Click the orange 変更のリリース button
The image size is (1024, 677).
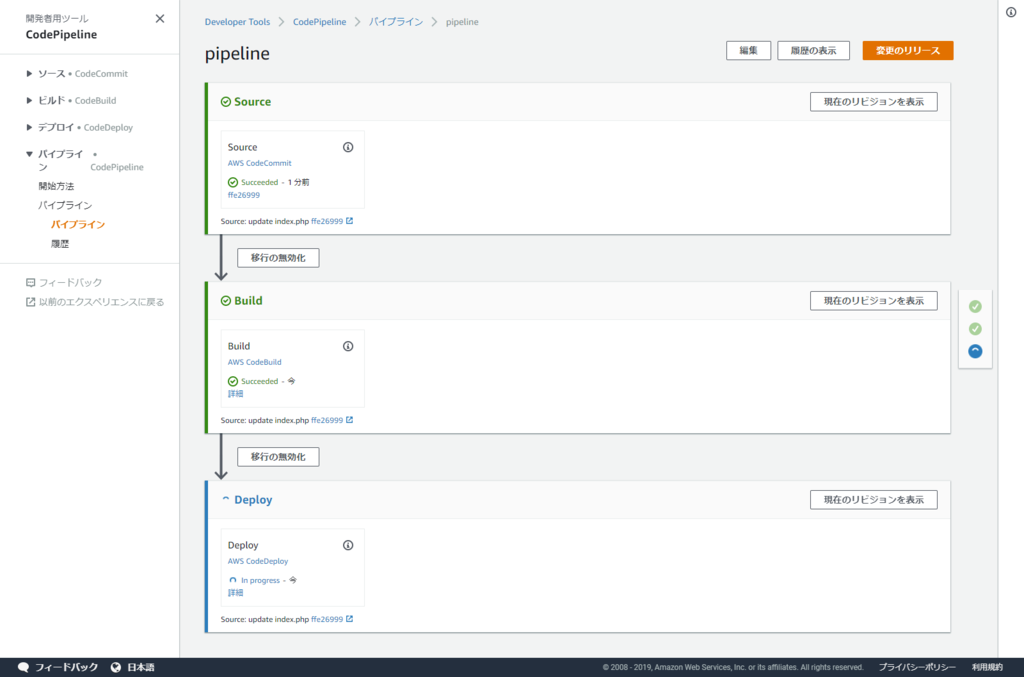pos(908,51)
